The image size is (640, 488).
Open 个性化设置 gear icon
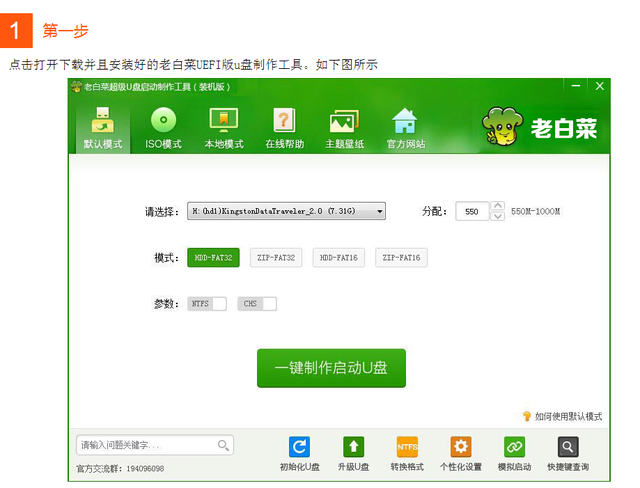(461, 447)
